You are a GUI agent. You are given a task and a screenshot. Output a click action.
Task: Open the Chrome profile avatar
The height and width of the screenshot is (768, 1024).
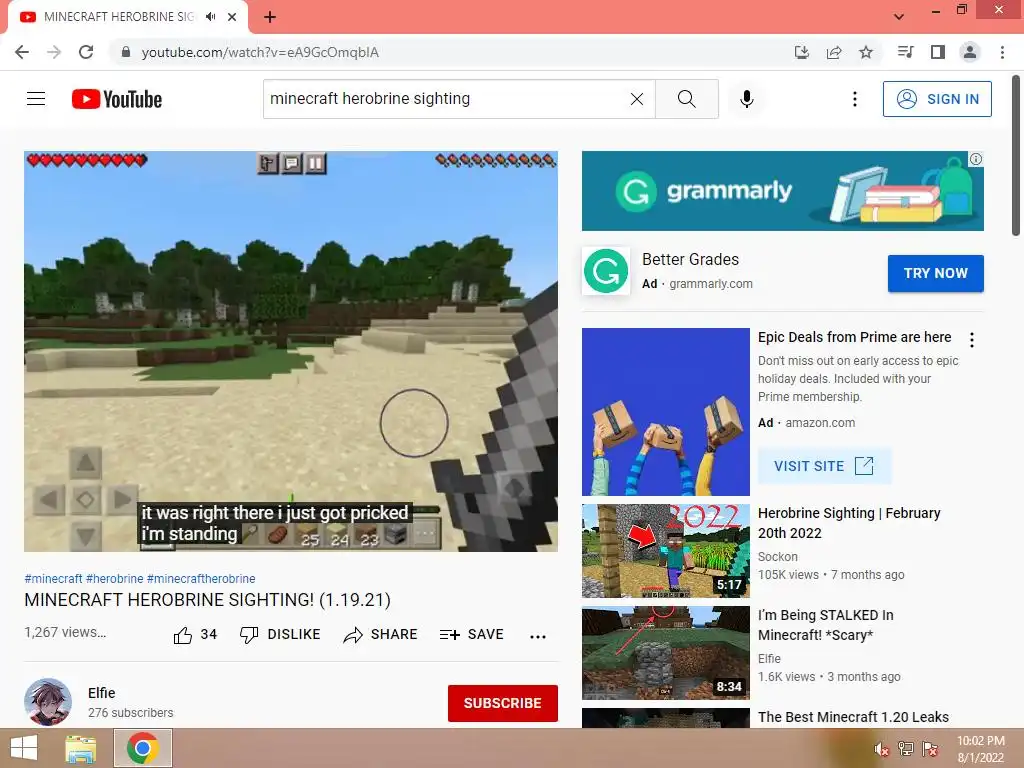tap(970, 52)
